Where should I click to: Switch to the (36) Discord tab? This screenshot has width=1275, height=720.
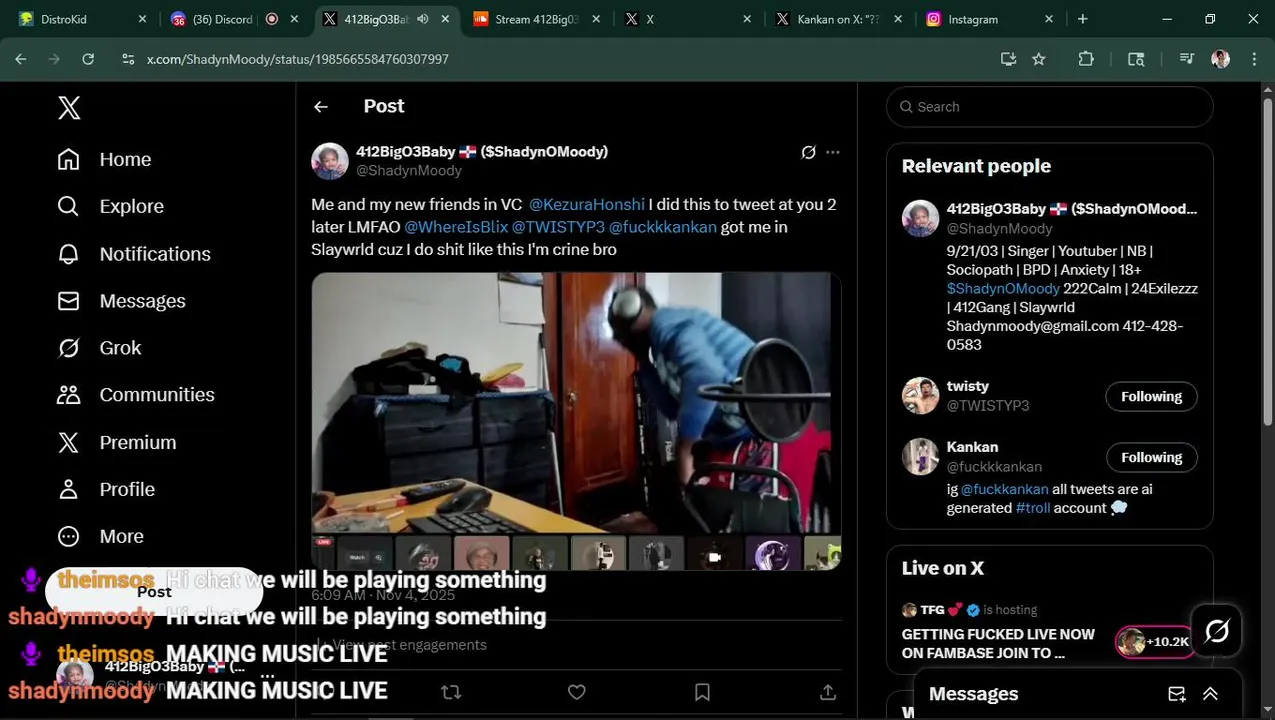pyautogui.click(x=234, y=19)
